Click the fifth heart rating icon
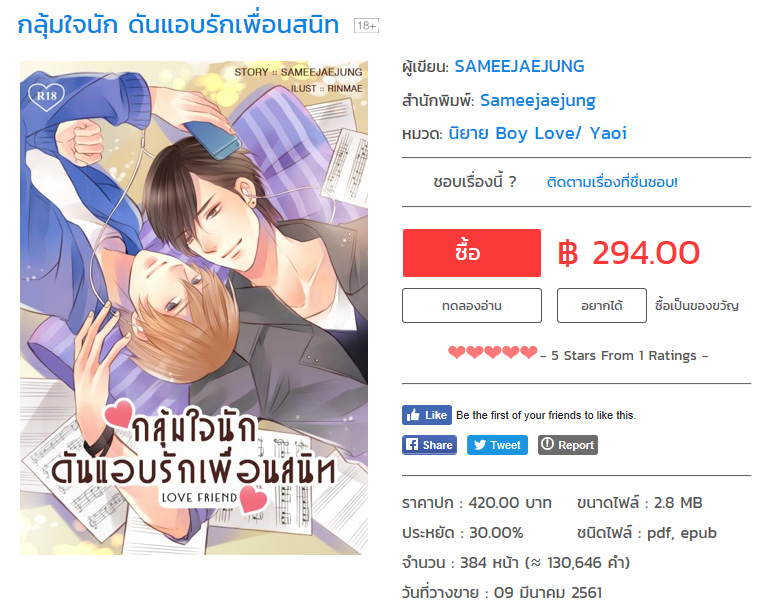768x604 pixels. 528,352
